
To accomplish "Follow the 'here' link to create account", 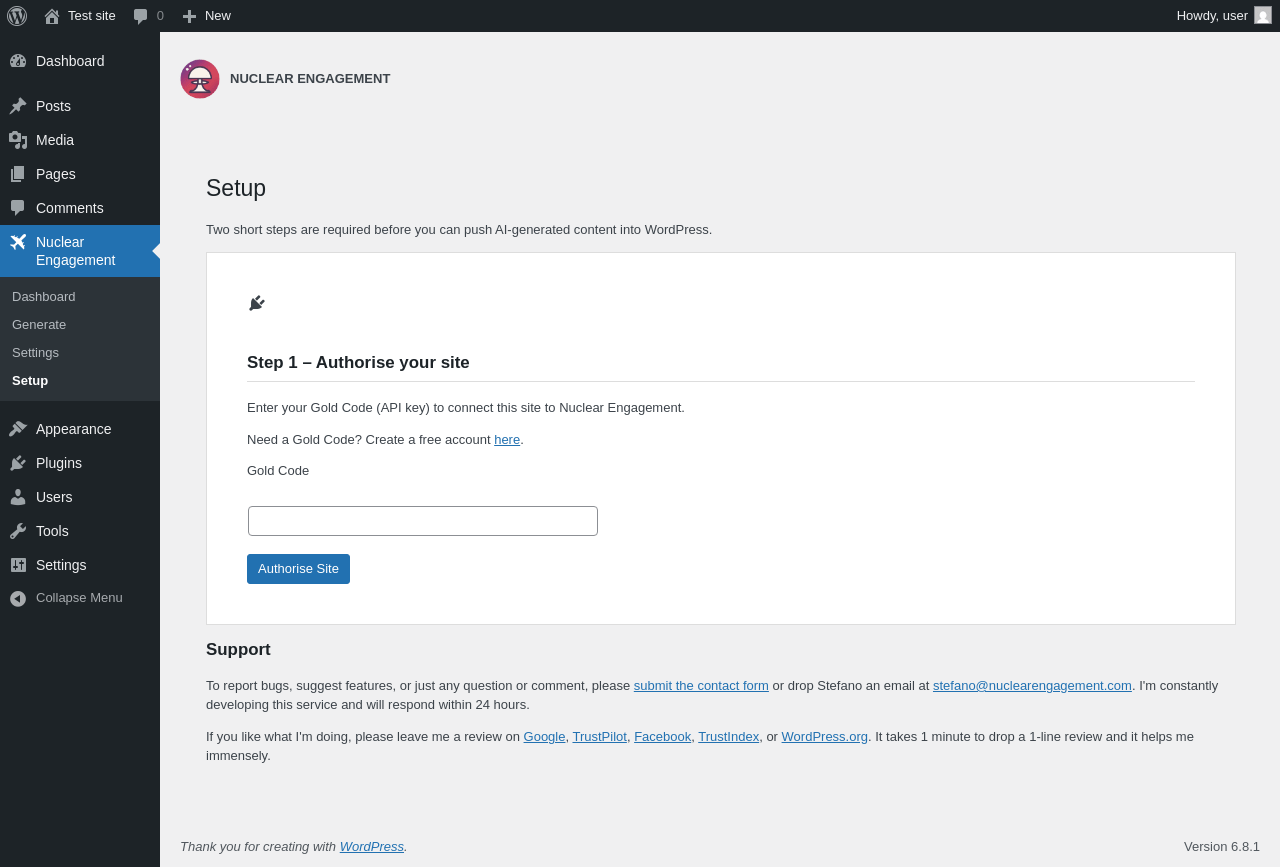I will pyautogui.click(x=507, y=440).
